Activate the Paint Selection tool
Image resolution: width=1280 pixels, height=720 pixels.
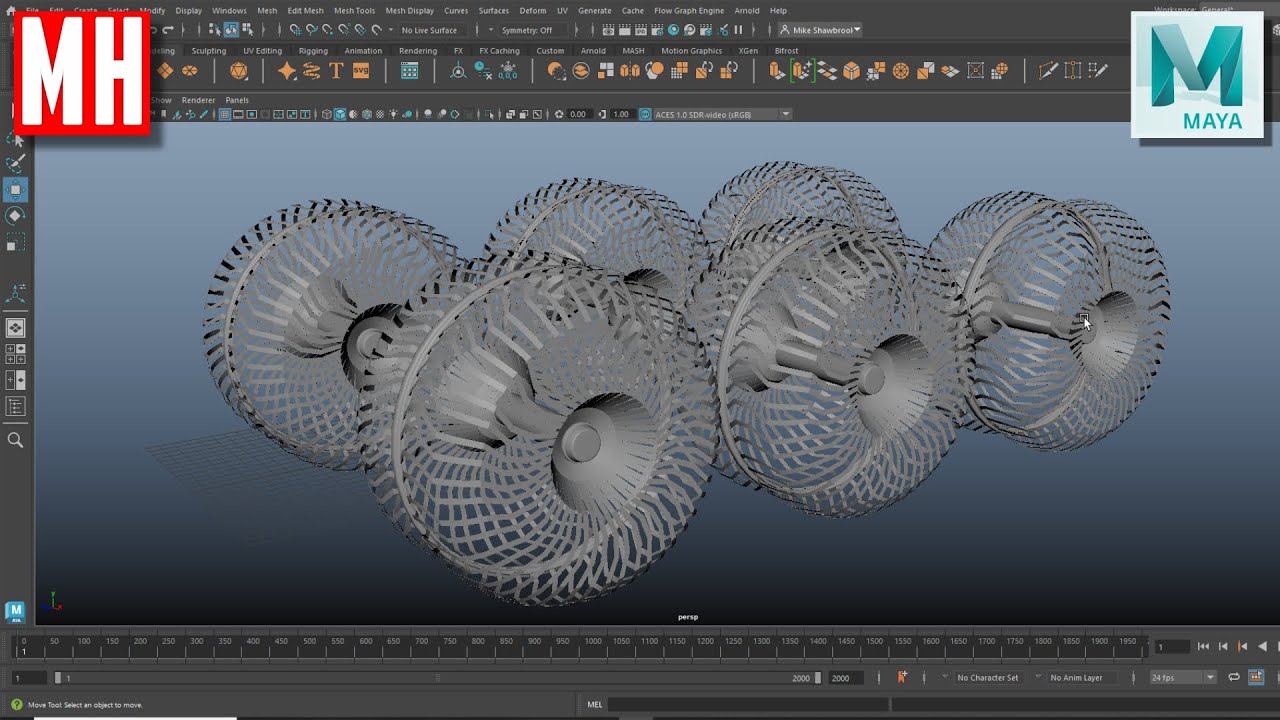click(16, 163)
